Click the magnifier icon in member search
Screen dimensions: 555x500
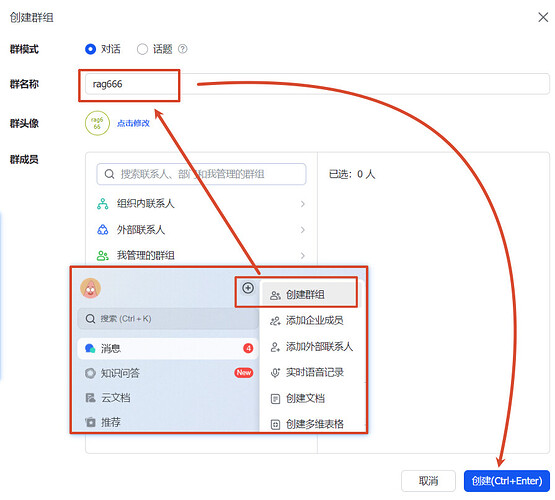[109, 174]
